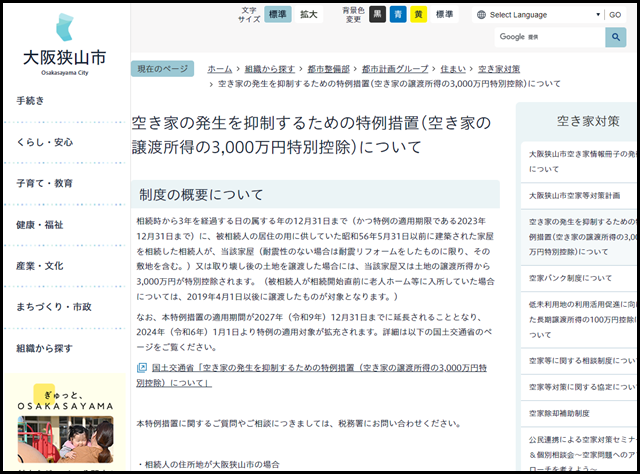Click the ぎゅっと OSAKASAYAMA banner photo
Image resolution: width=640 pixels, height=474 pixels.
pos(65,439)
